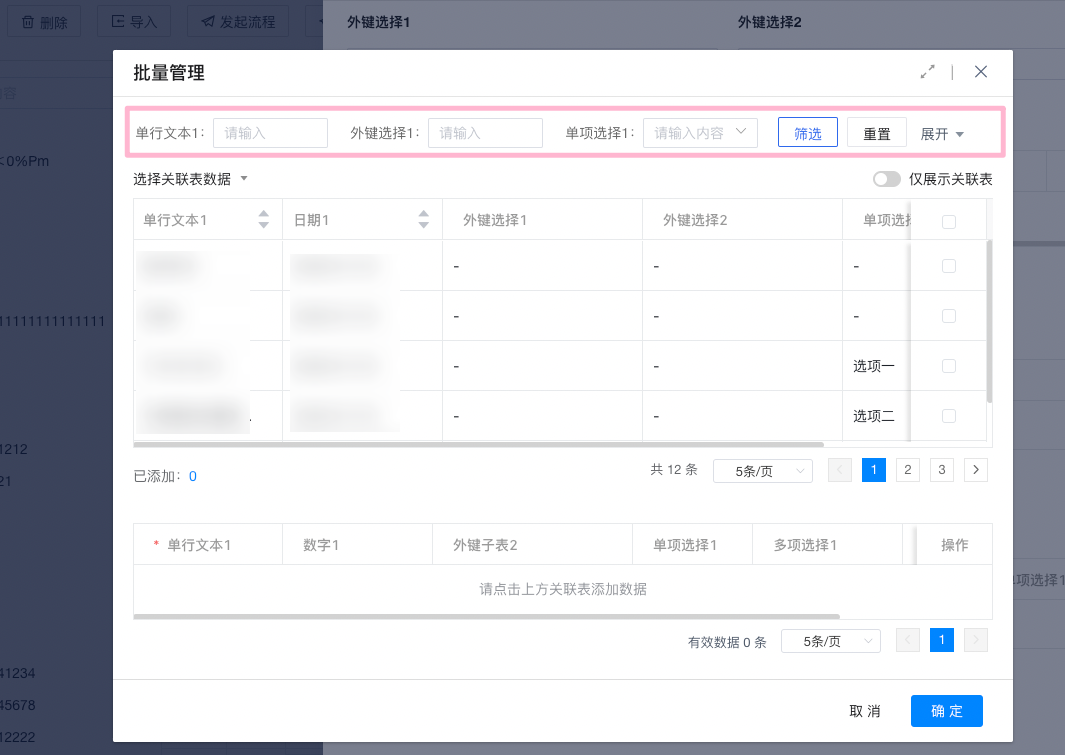
Task: Click previous page arrow in lower table
Action: 908,641
